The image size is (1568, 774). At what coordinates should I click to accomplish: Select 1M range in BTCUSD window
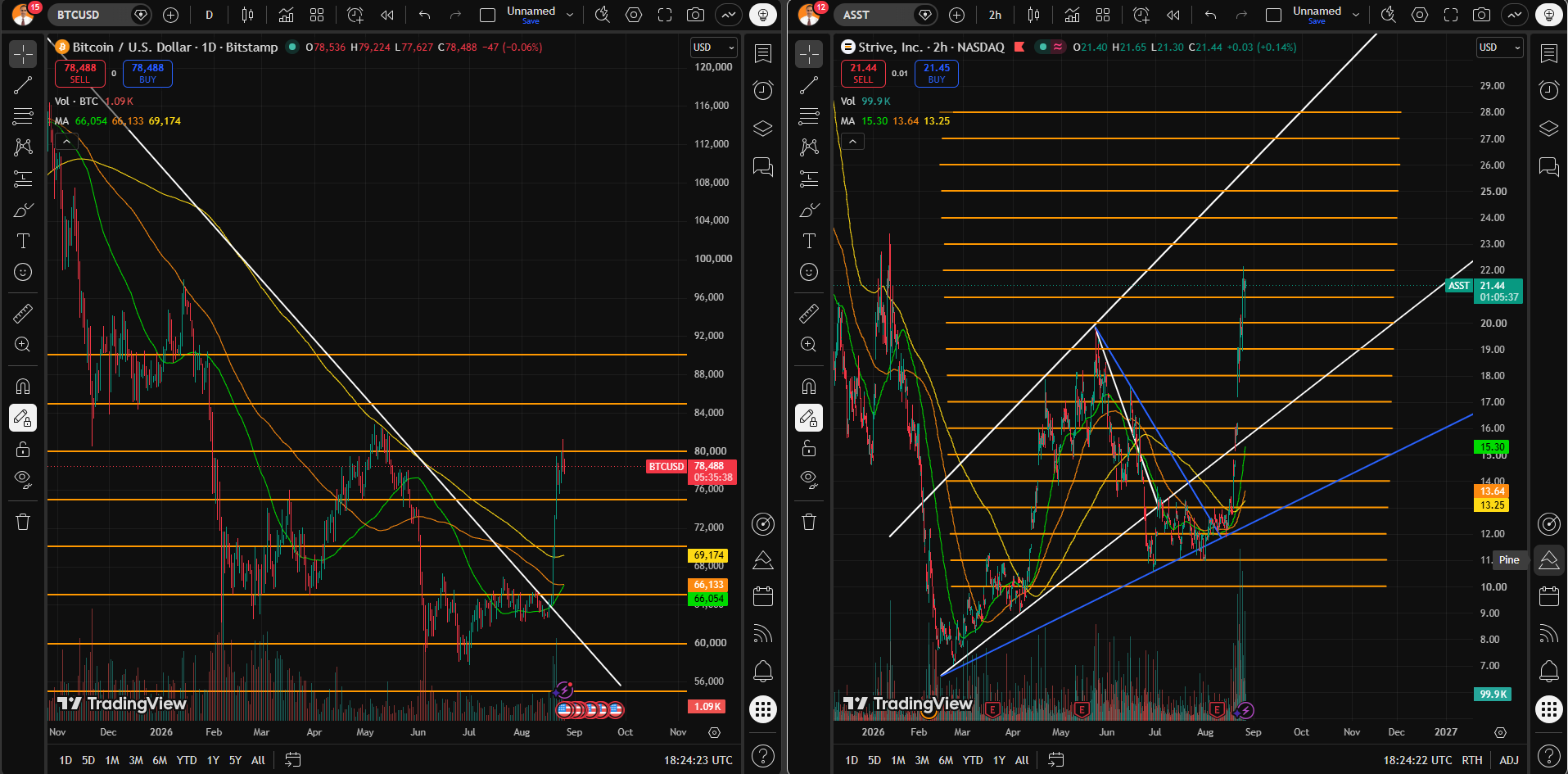pyautogui.click(x=112, y=760)
